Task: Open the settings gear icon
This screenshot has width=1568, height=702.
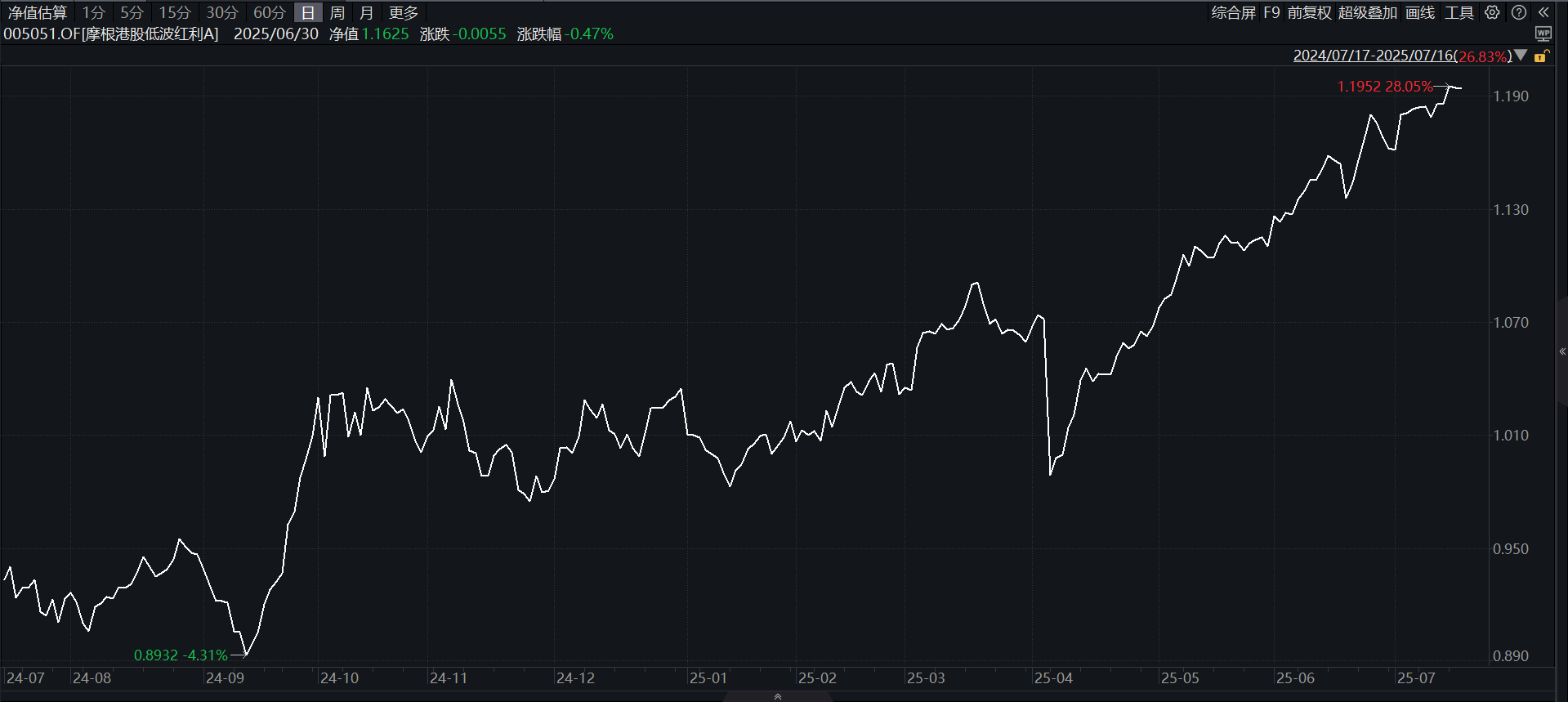Action: 1492,12
